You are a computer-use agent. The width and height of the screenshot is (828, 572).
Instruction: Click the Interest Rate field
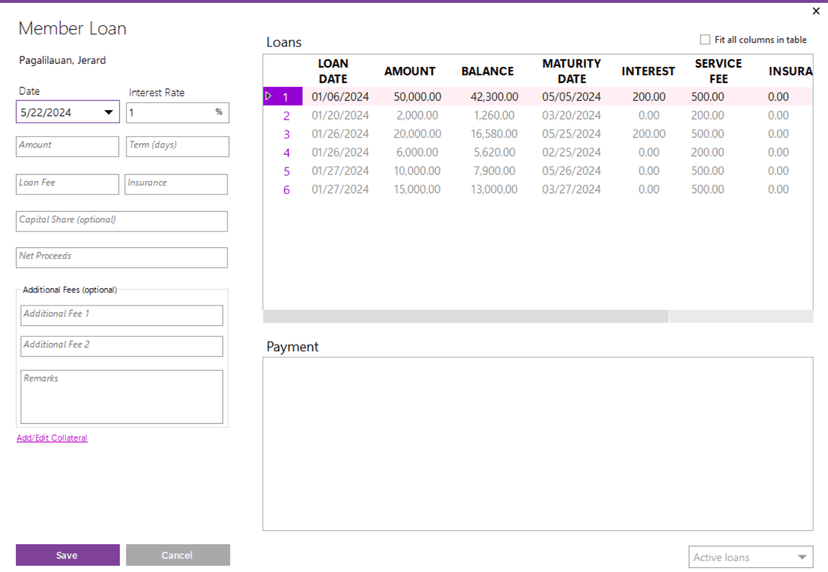tap(168, 113)
